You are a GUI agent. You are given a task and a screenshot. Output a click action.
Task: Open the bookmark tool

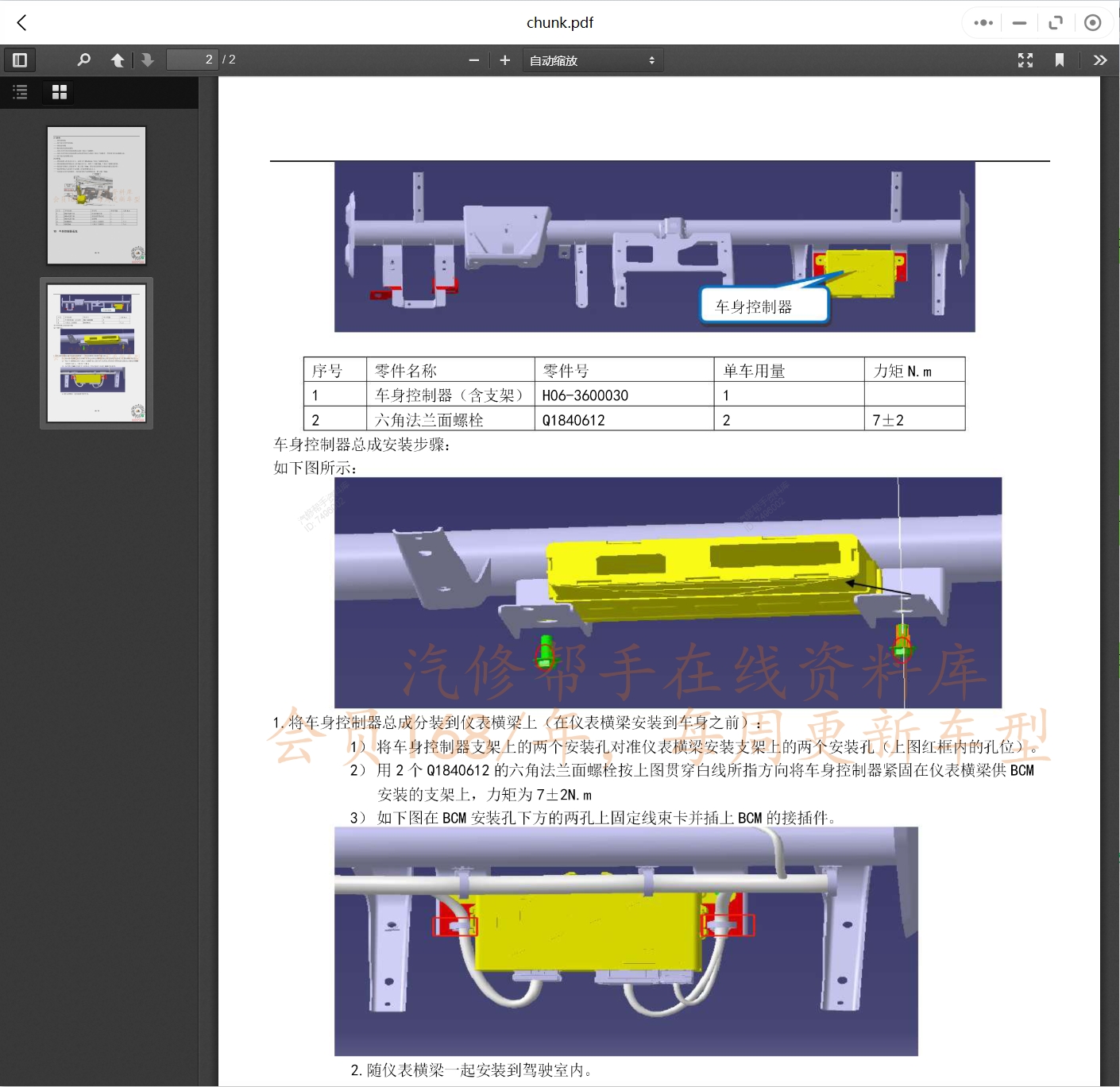(1060, 60)
